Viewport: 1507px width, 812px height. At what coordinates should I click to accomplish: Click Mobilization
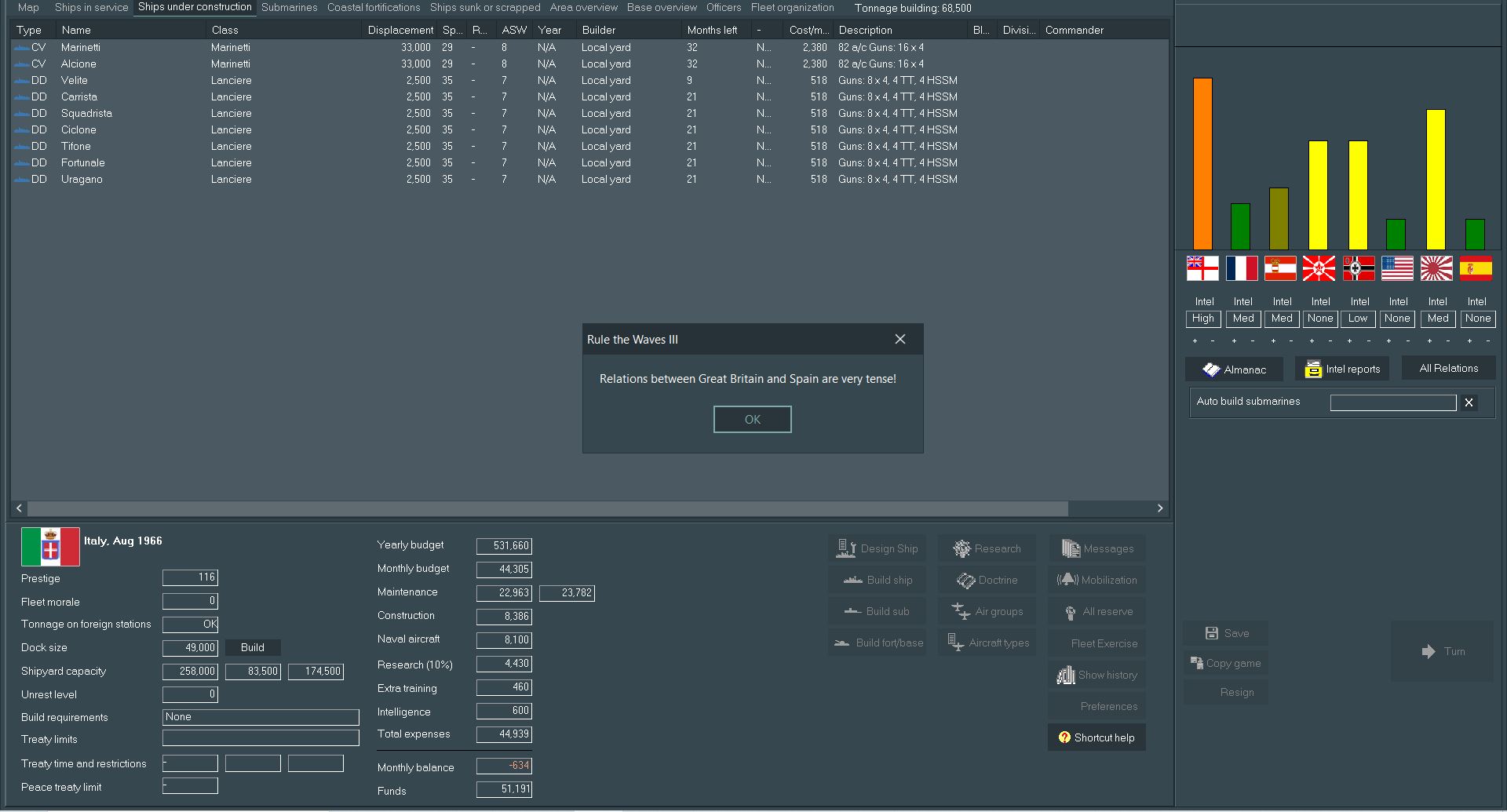1096,580
